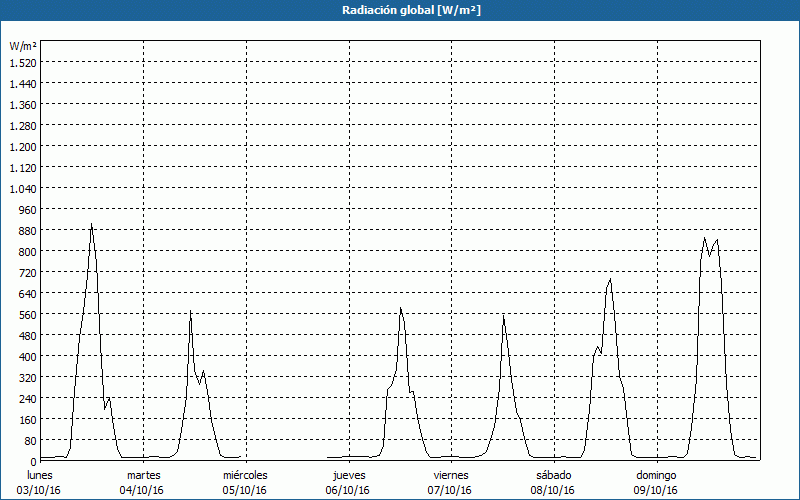Select the 'domingo' day label
This screenshot has width=800, height=500.
(656, 475)
